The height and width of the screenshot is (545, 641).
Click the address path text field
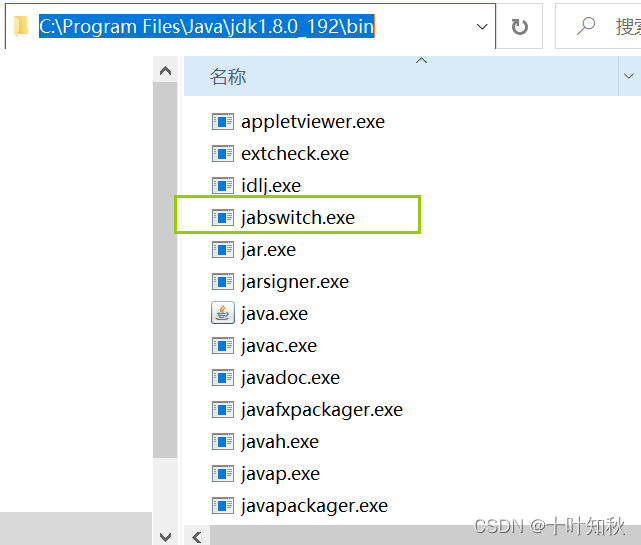[250, 27]
